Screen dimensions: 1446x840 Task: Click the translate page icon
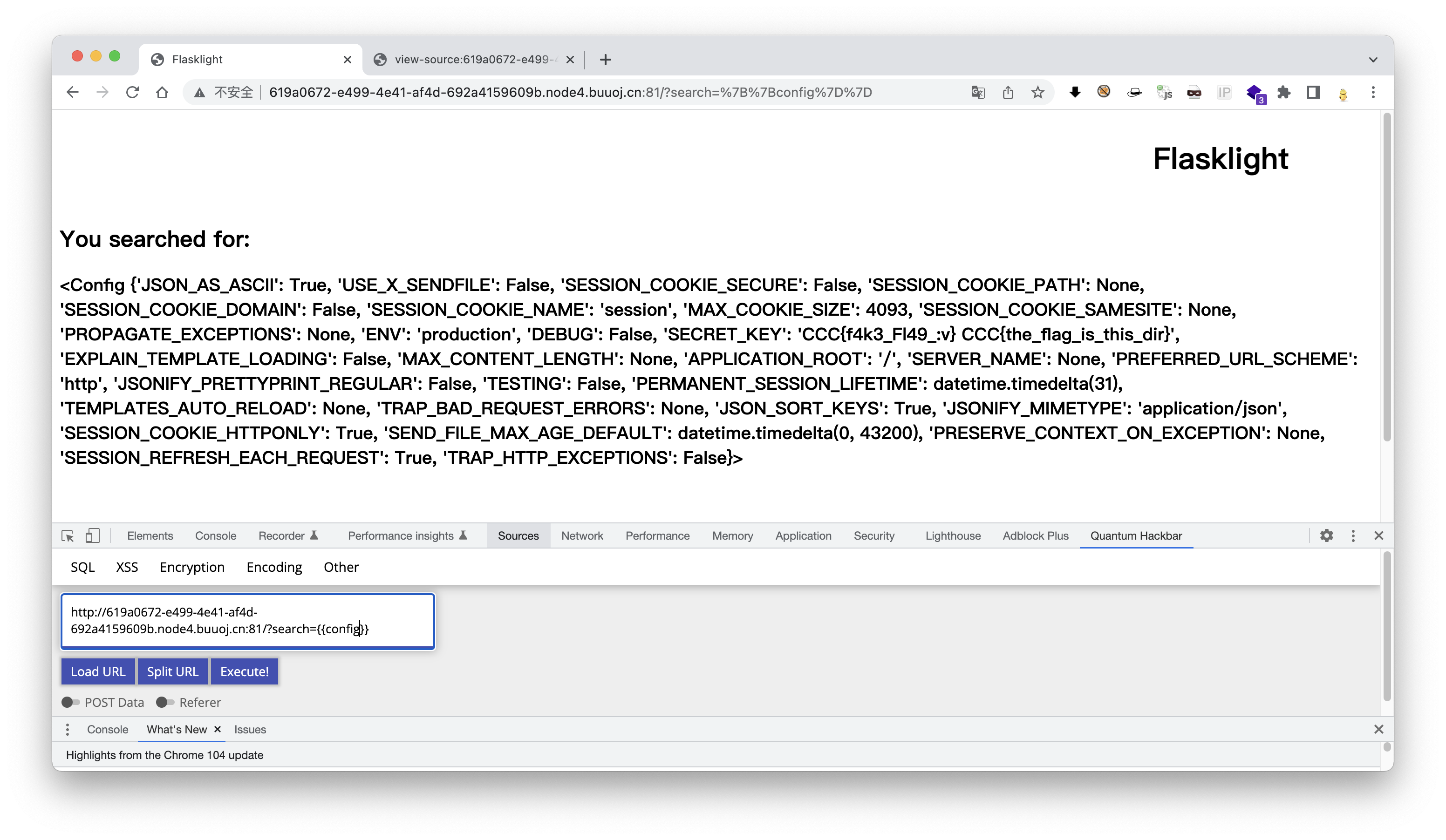978,92
